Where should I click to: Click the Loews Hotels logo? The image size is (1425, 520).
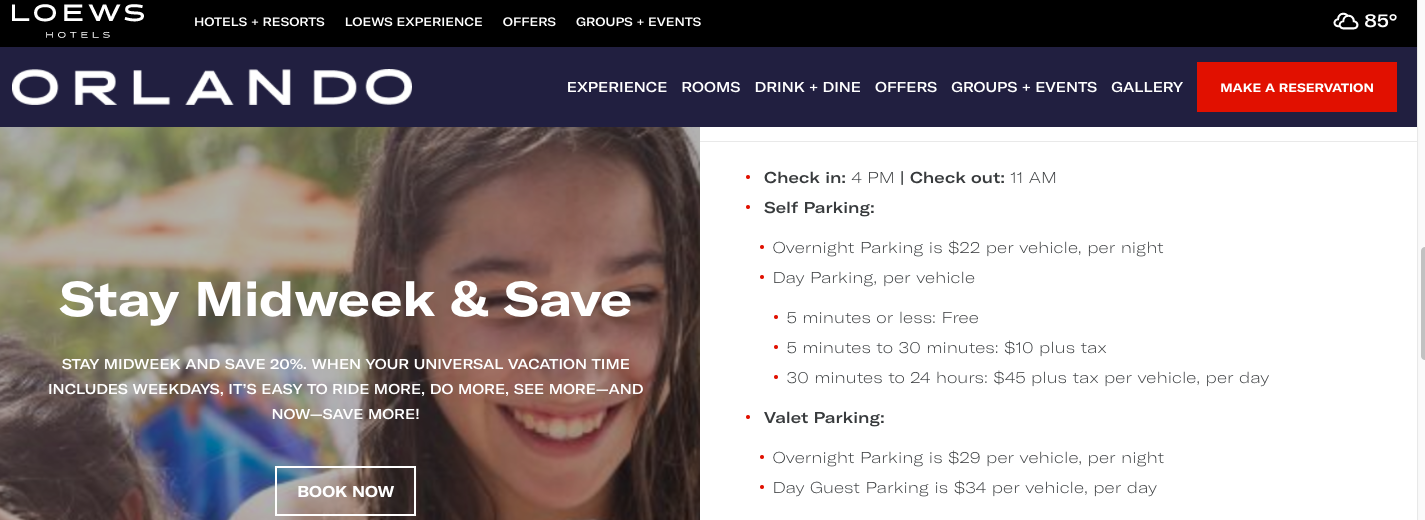click(77, 19)
